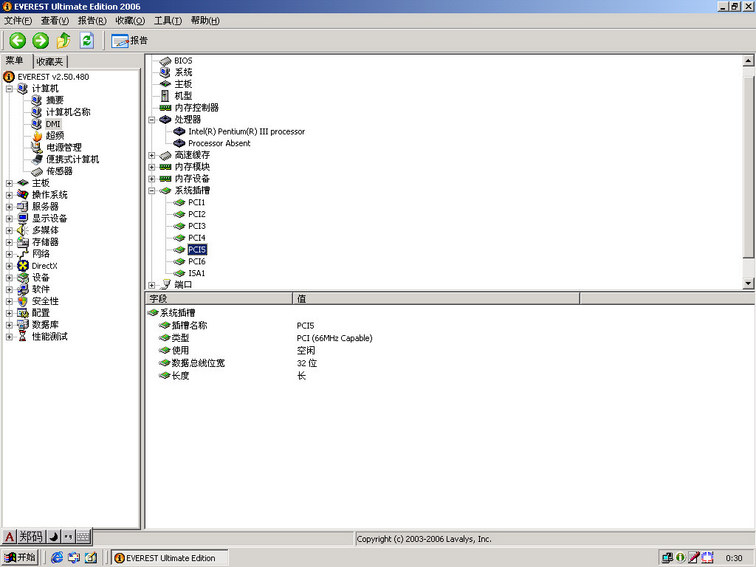Click the 网络 icon in left tree

pos(23,254)
